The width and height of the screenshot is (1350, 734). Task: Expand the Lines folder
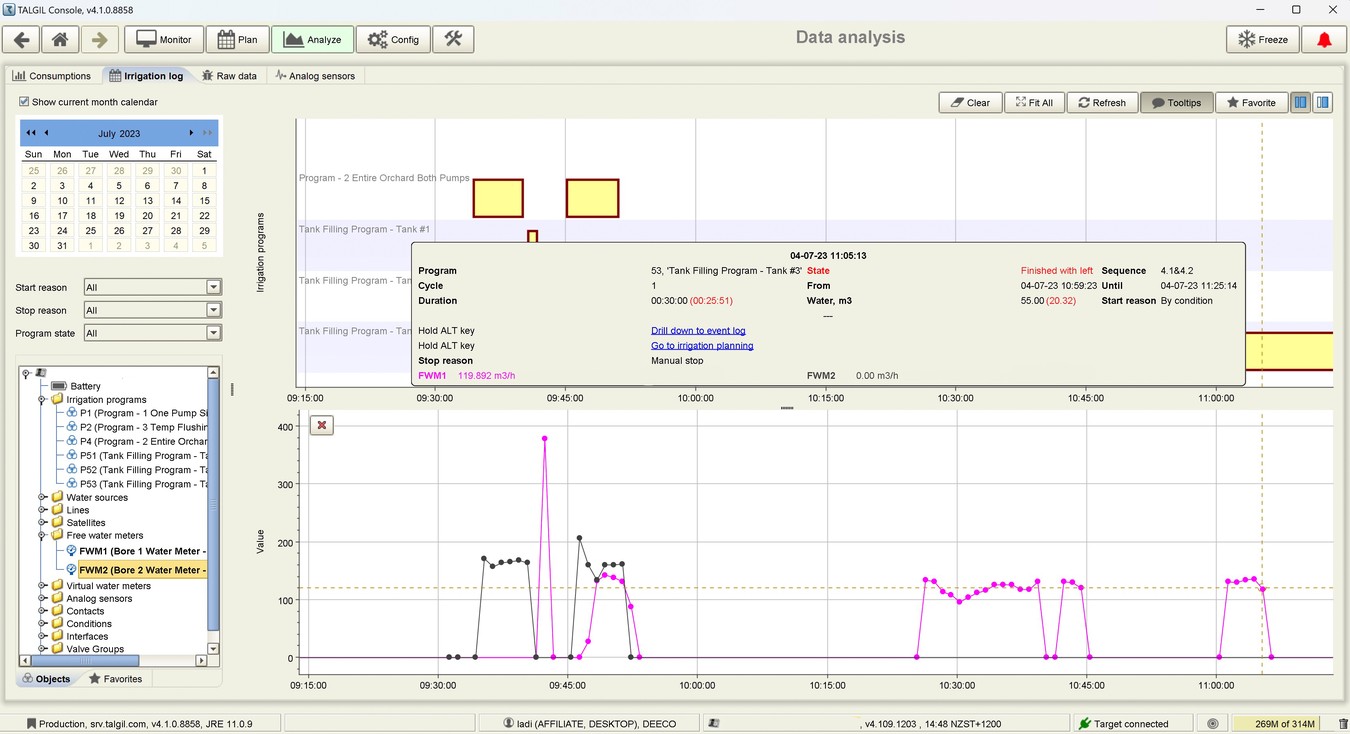(42, 510)
